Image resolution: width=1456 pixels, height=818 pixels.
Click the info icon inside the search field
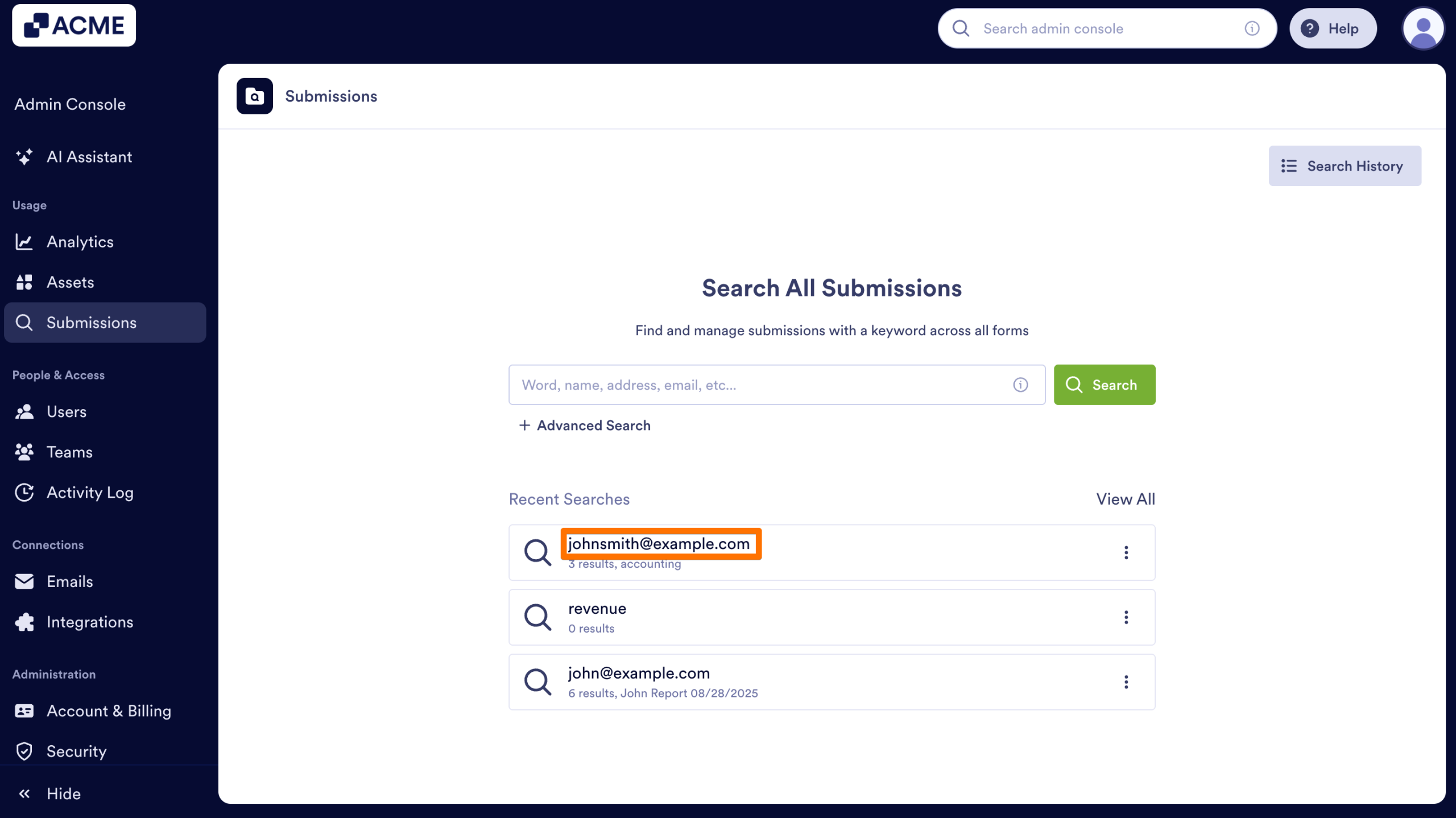[1020, 385]
